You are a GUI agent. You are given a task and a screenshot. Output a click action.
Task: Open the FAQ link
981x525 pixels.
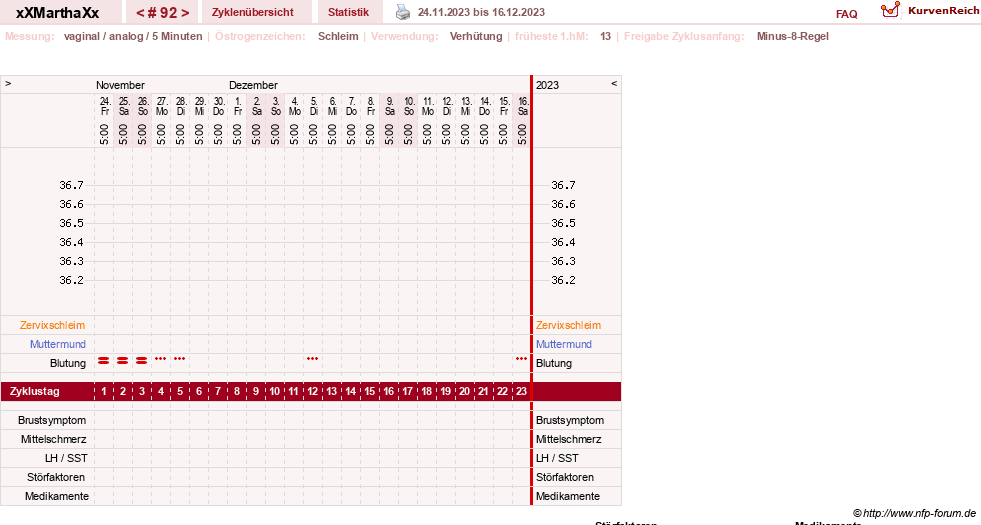pyautogui.click(x=846, y=14)
